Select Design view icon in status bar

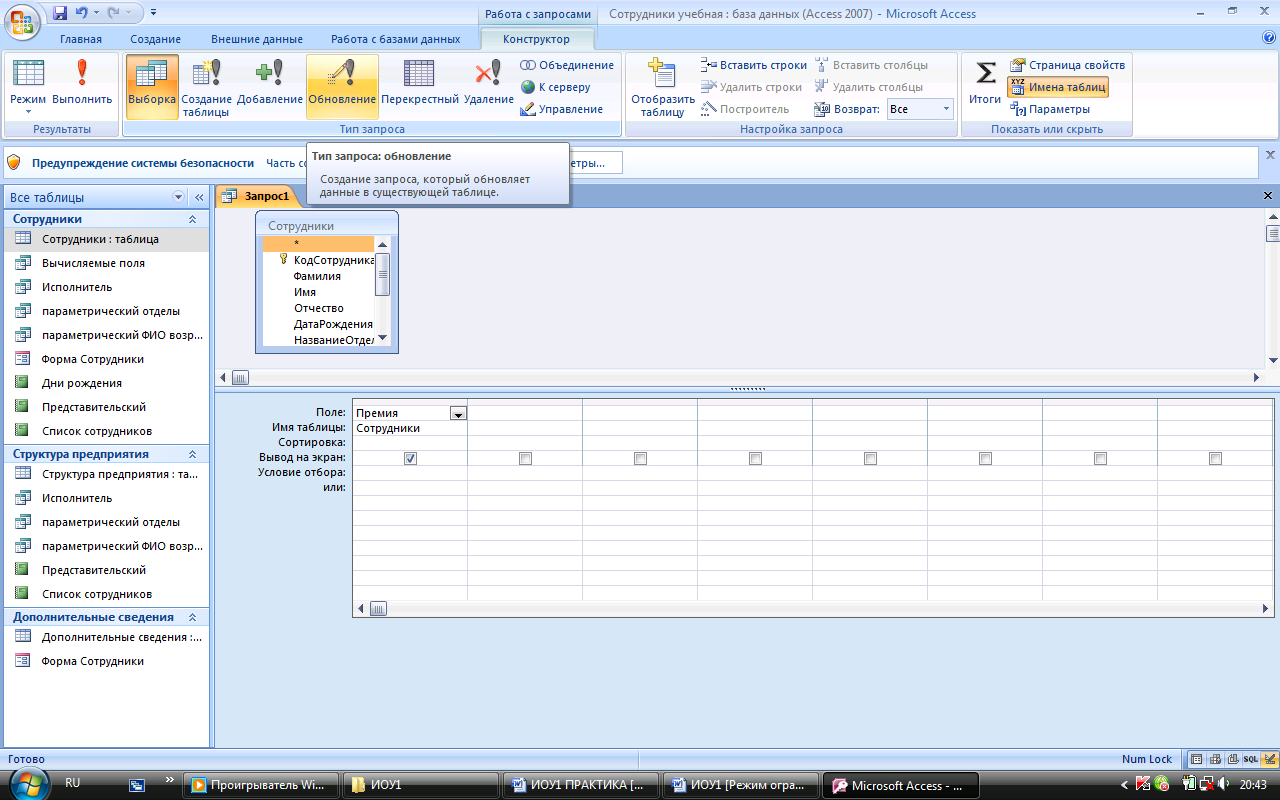1270,760
